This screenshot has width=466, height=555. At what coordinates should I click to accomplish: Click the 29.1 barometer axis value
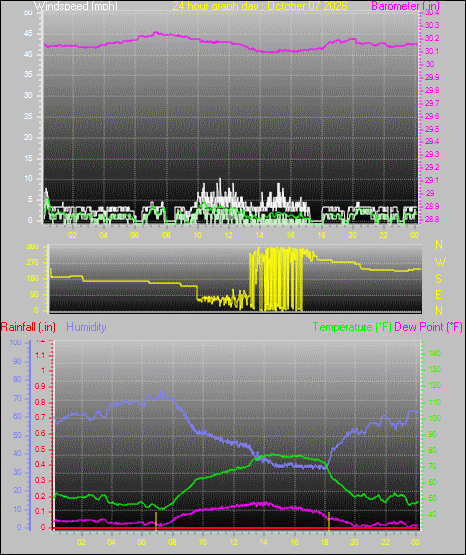[x=432, y=181]
